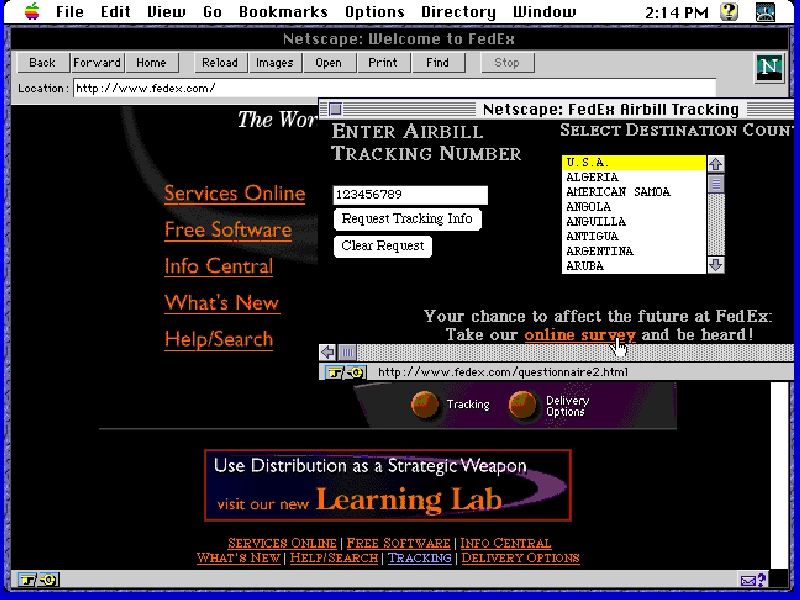
Task: Open the Apple menu
Action: pos(32,11)
